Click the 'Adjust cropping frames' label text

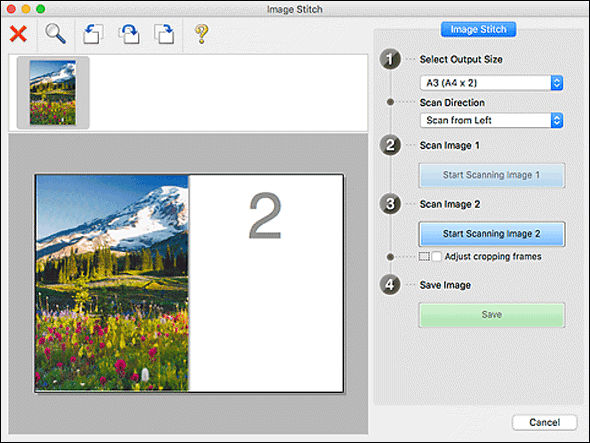click(493, 257)
